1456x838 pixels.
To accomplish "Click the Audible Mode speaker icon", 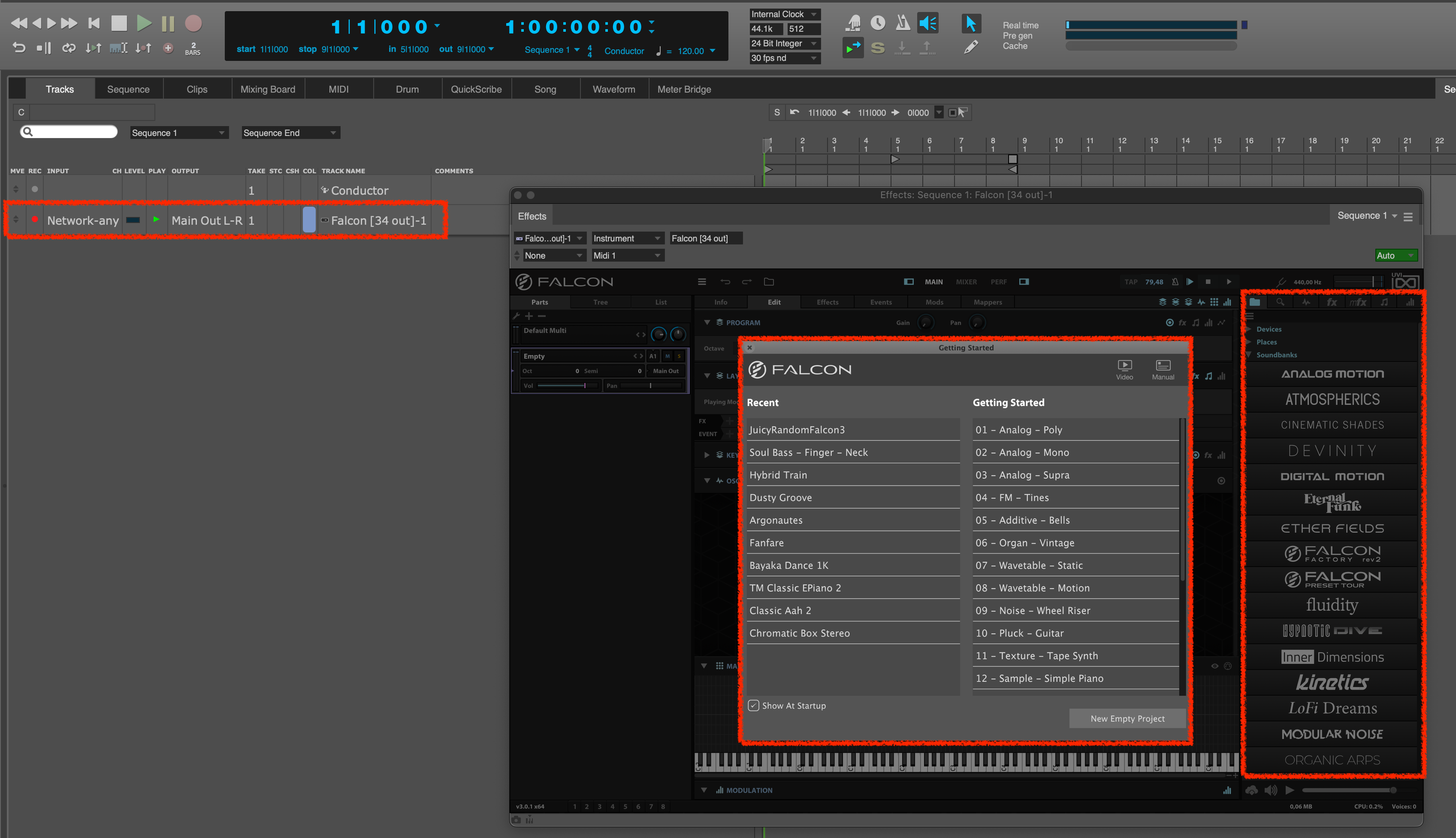I will (x=927, y=22).
